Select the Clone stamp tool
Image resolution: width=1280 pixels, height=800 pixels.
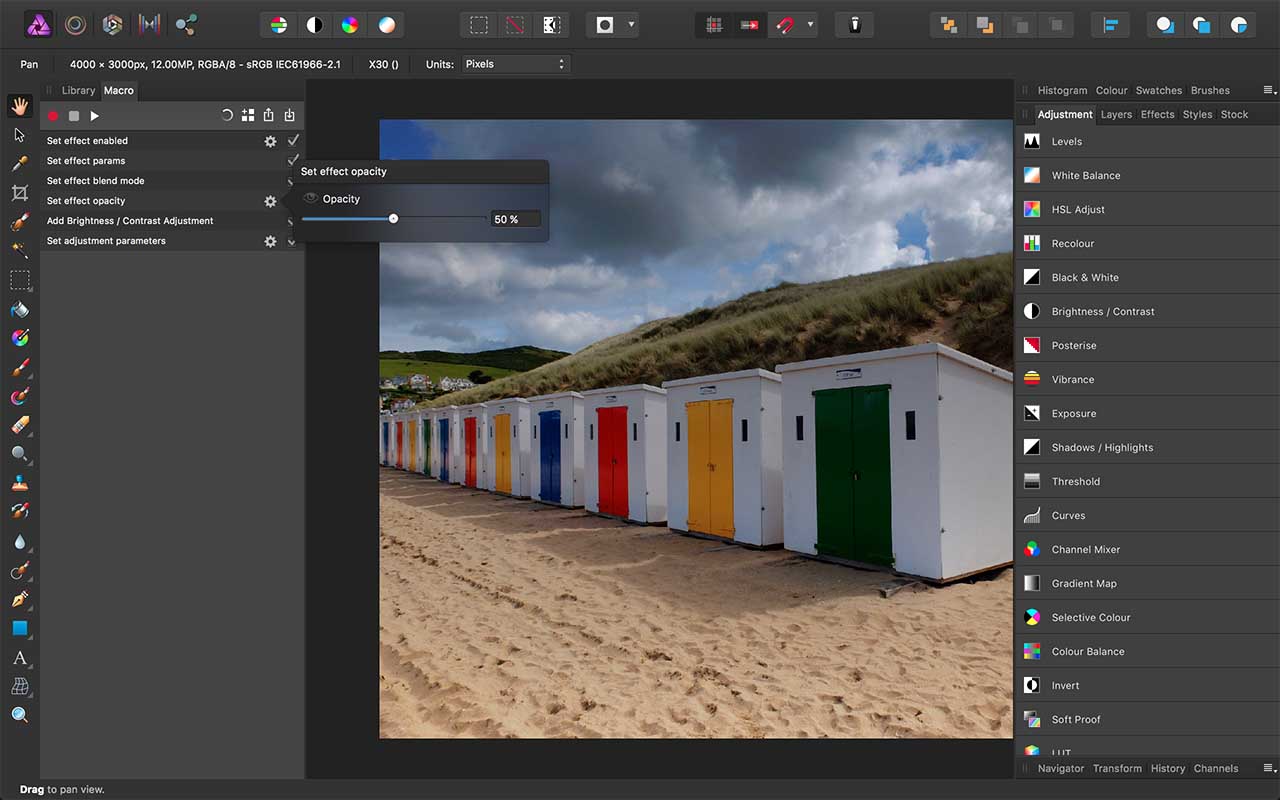19,483
